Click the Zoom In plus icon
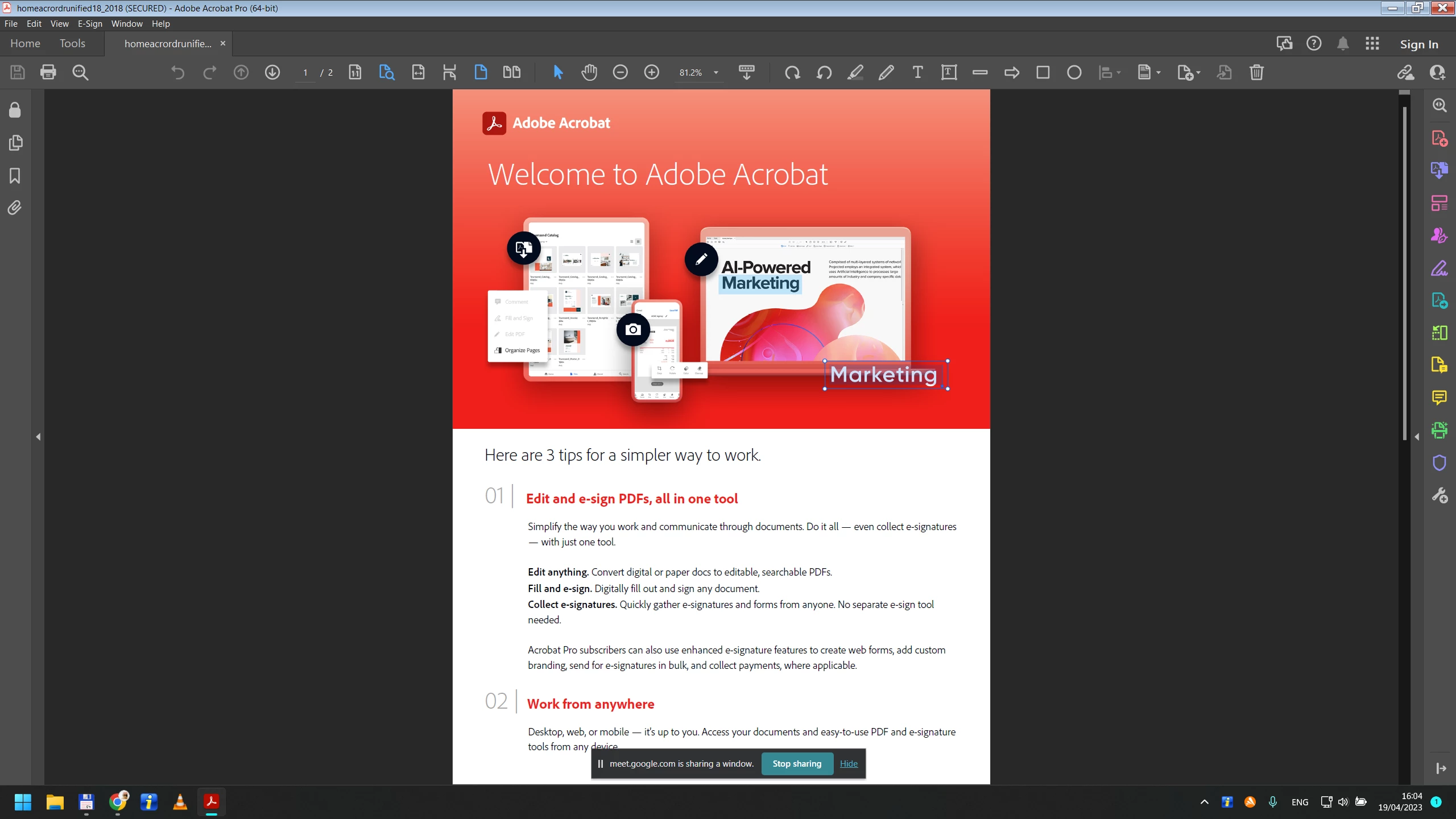Image resolution: width=1456 pixels, height=819 pixels. pos(651,72)
